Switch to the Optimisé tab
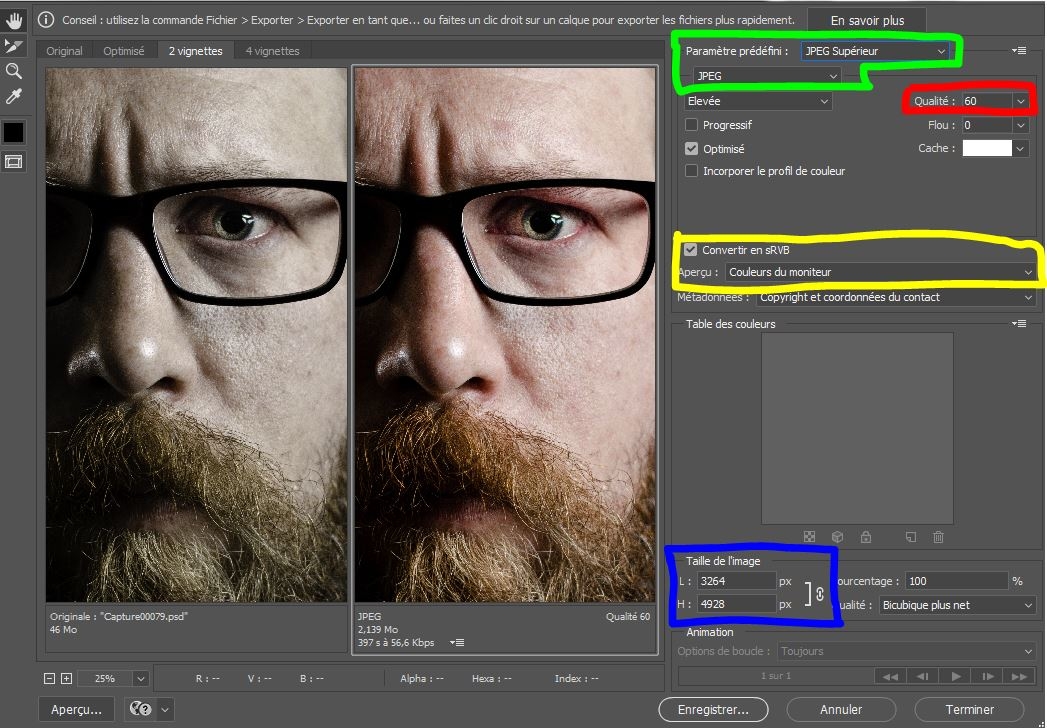The height and width of the screenshot is (728, 1047). pyautogui.click(x=124, y=51)
